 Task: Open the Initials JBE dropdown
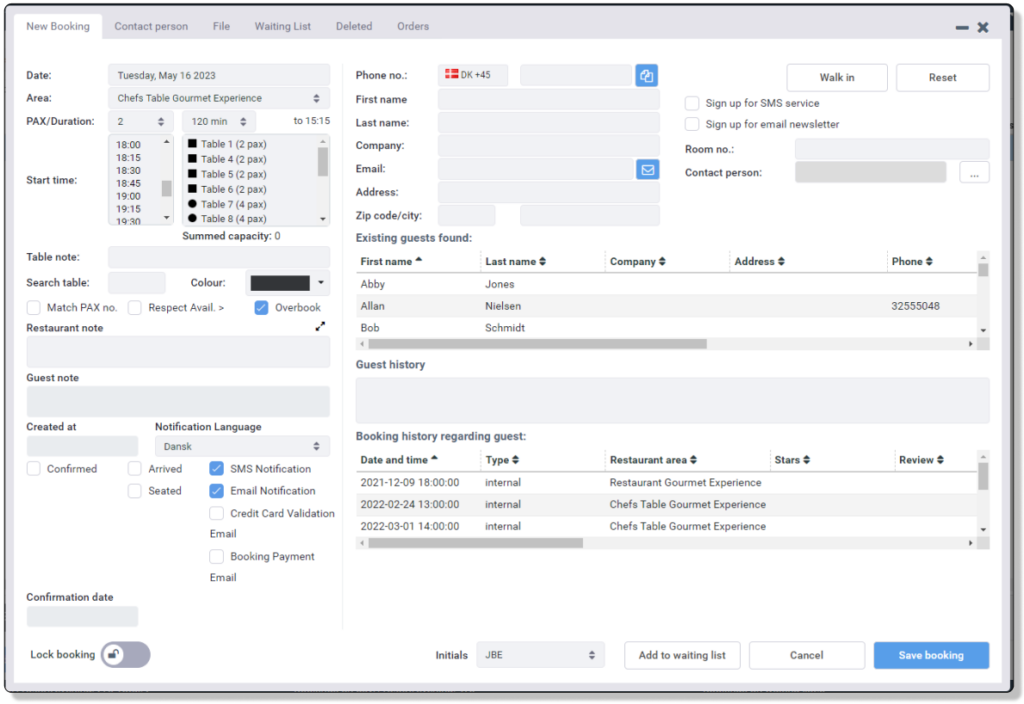540,655
